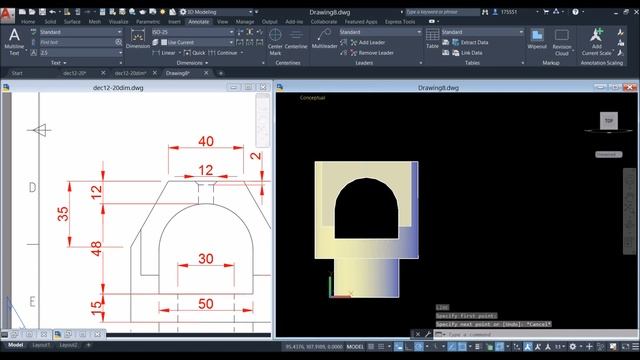Screen dimensions: 640x360
Task: Click the binoculars search icon in title bar
Action: pyautogui.click(x=485, y=12)
